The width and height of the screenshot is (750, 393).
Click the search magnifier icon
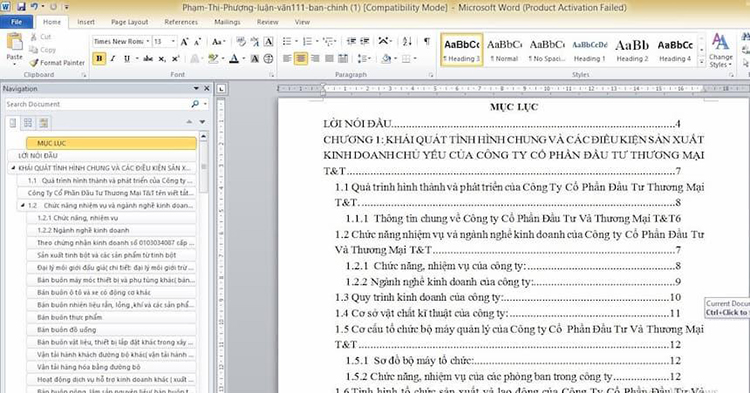(x=195, y=104)
